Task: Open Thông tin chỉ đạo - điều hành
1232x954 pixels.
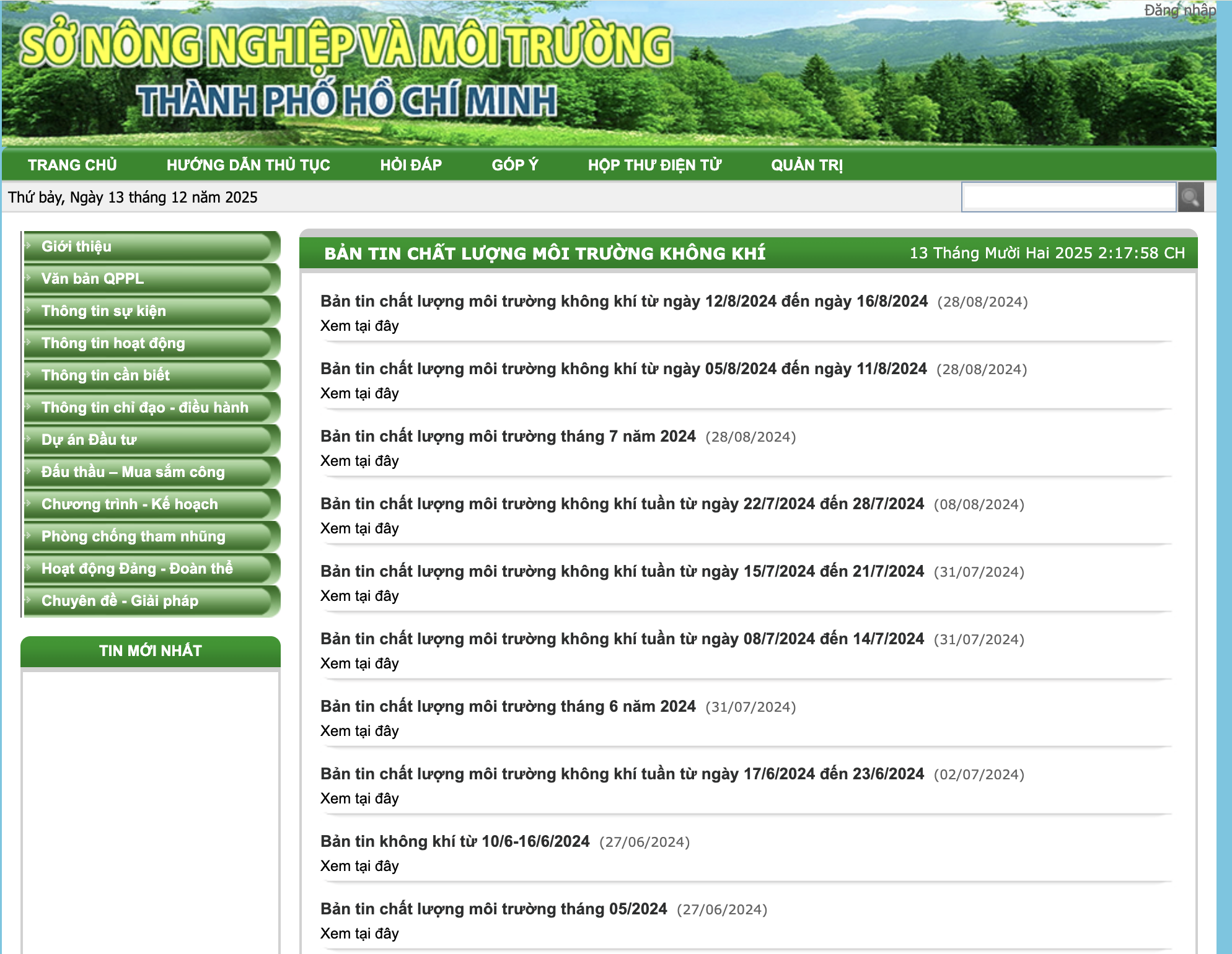Action: pyautogui.click(x=144, y=408)
